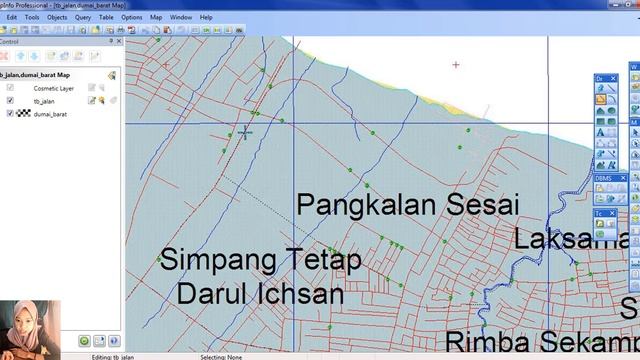Click first icon in Tools floating toolbar
This screenshot has height=360, width=640.
point(600,223)
